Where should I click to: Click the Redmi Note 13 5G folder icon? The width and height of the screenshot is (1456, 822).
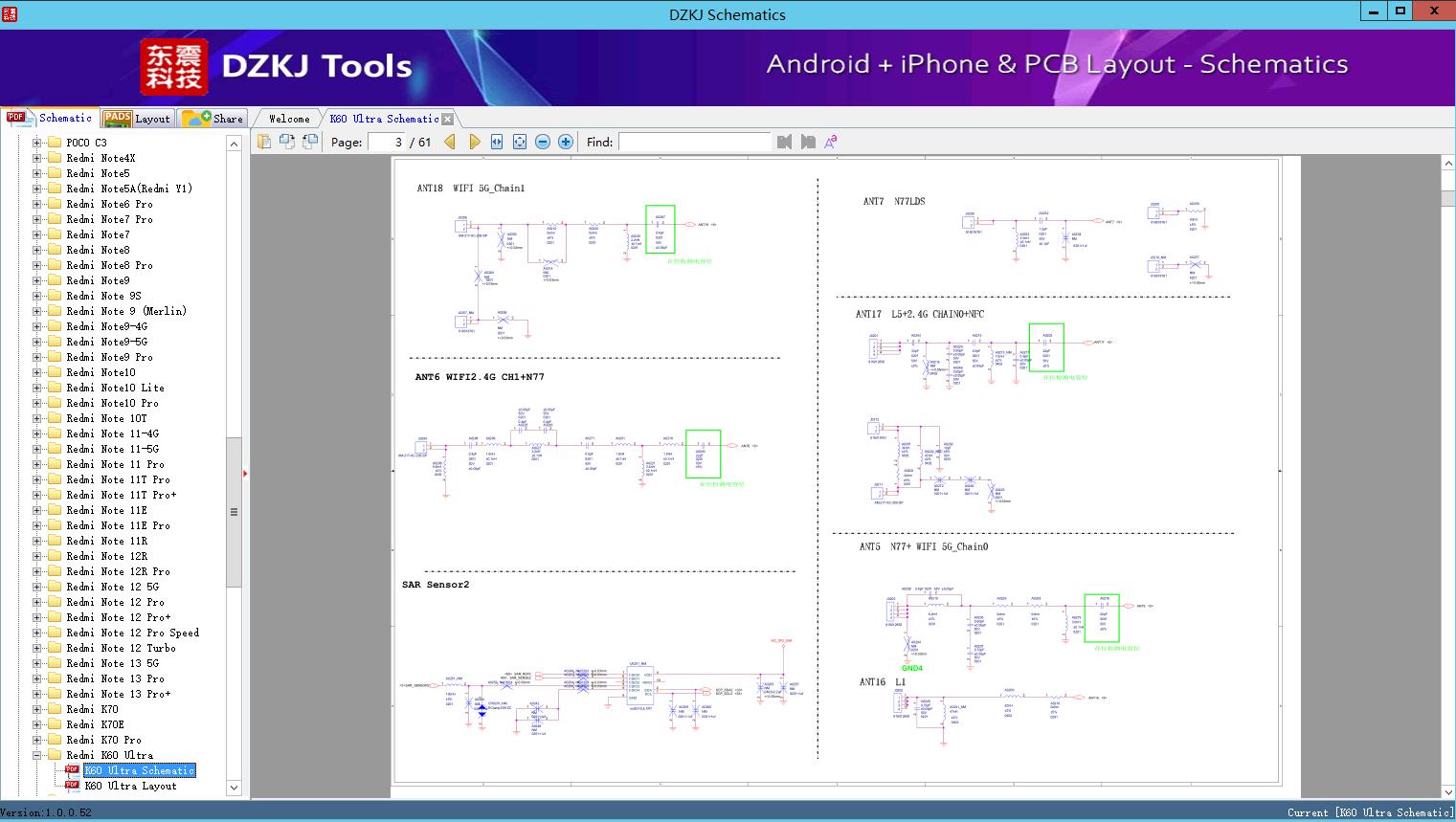pyautogui.click(x=55, y=663)
